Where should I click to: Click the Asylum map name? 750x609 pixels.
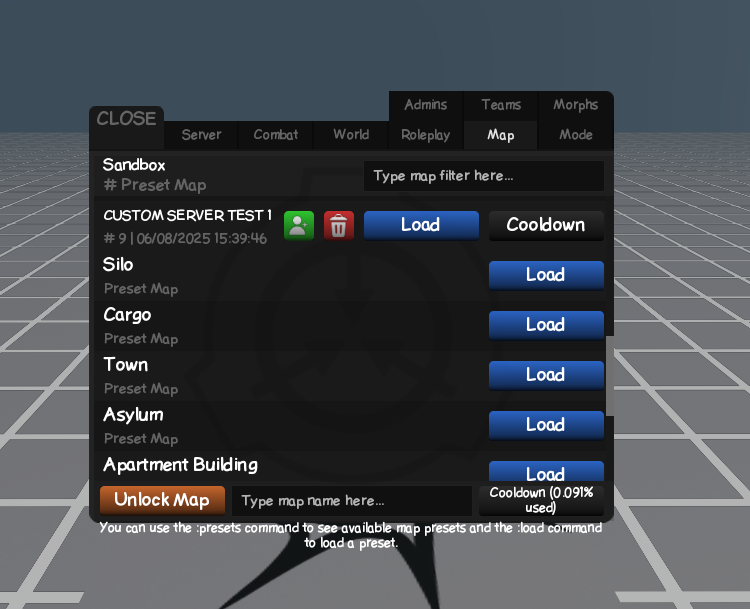tap(133, 415)
